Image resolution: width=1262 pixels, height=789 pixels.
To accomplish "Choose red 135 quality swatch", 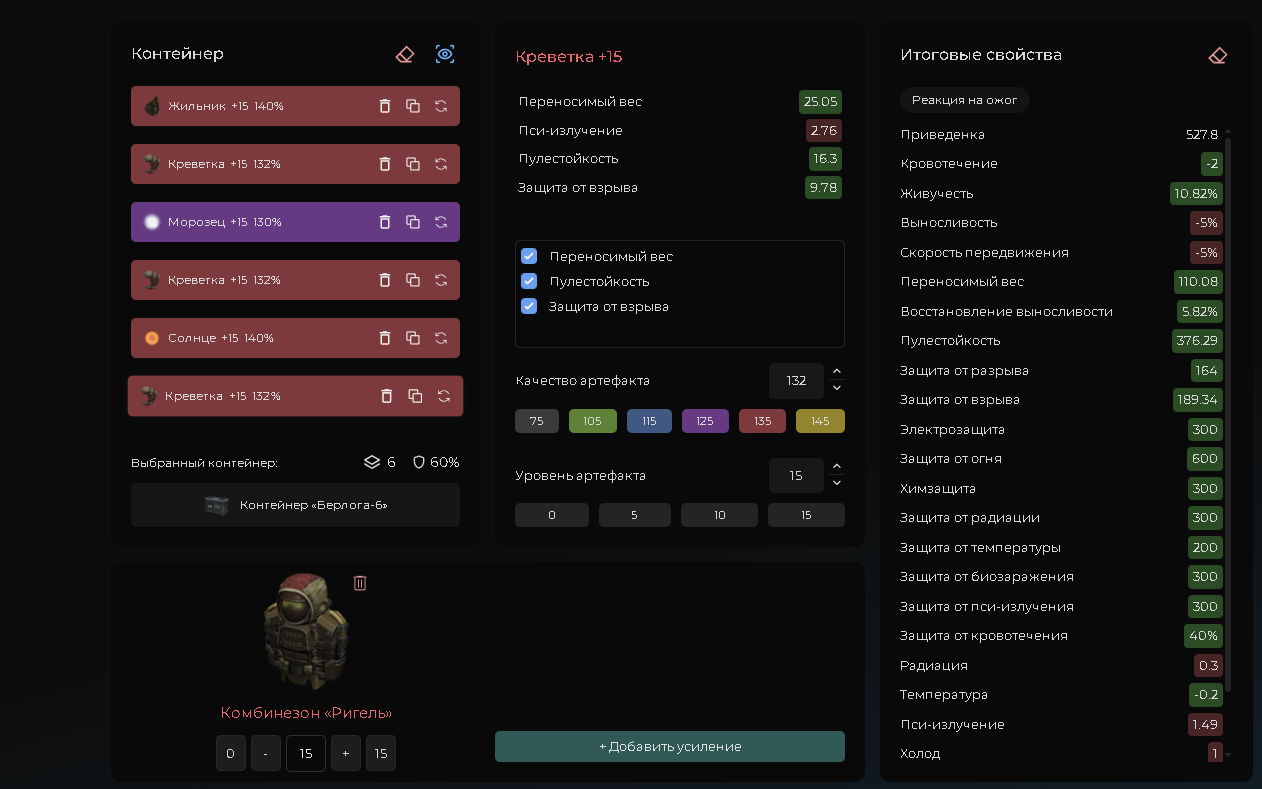I will 763,421.
